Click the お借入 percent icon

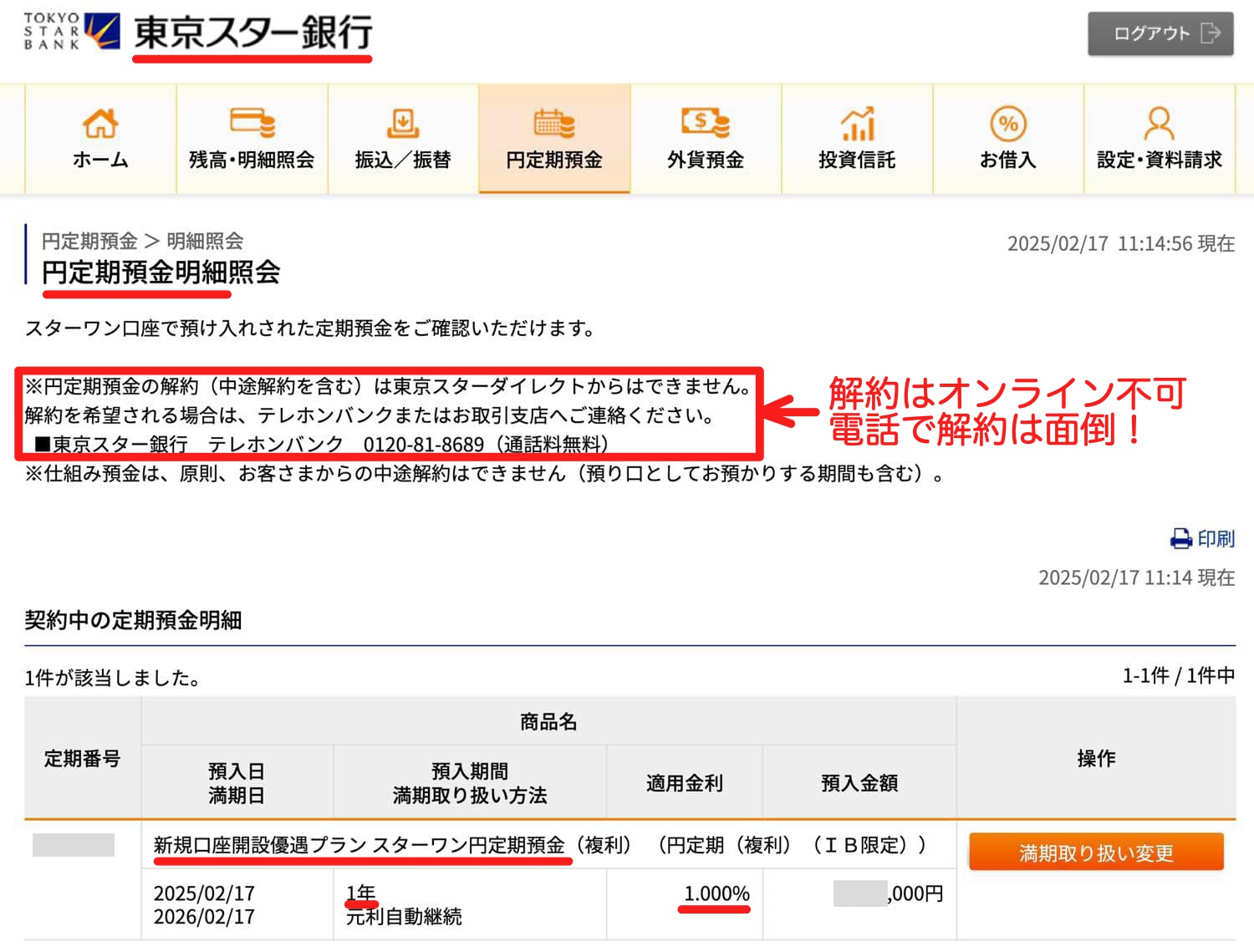pyautogui.click(x=1008, y=124)
